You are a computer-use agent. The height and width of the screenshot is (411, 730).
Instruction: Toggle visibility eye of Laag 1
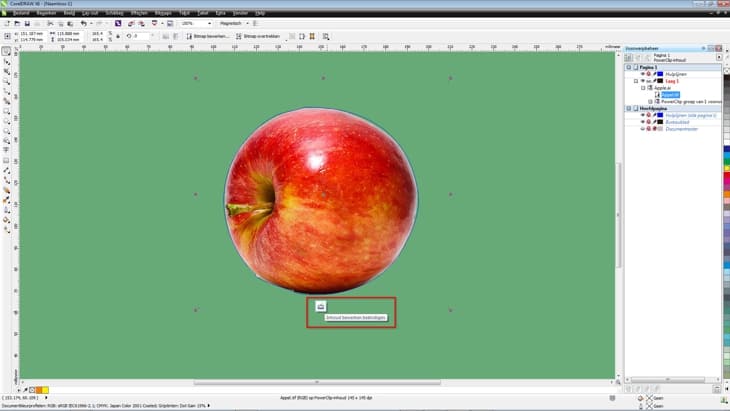(x=642, y=81)
